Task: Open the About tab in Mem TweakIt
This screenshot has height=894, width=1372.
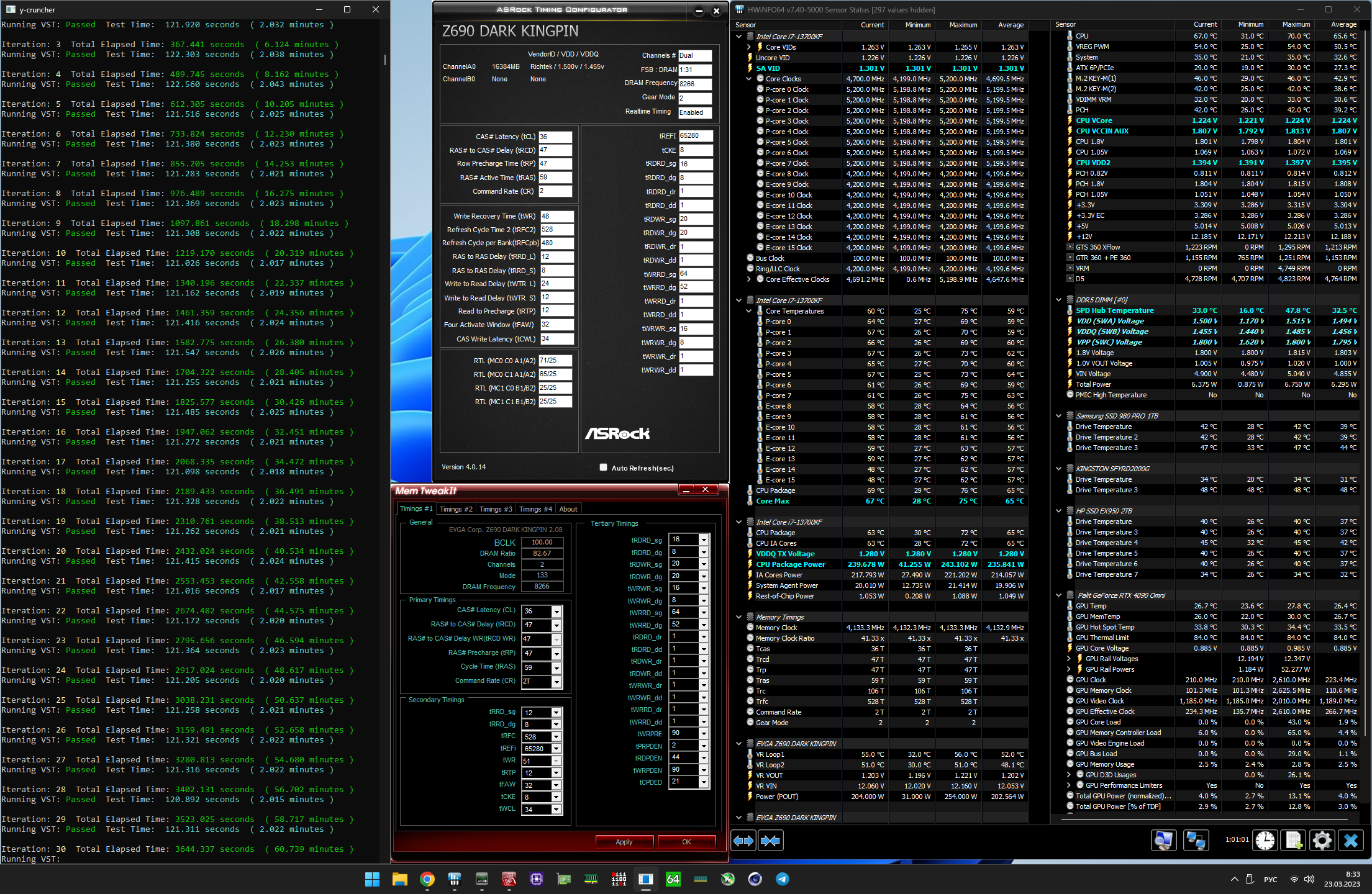Action: [x=568, y=509]
